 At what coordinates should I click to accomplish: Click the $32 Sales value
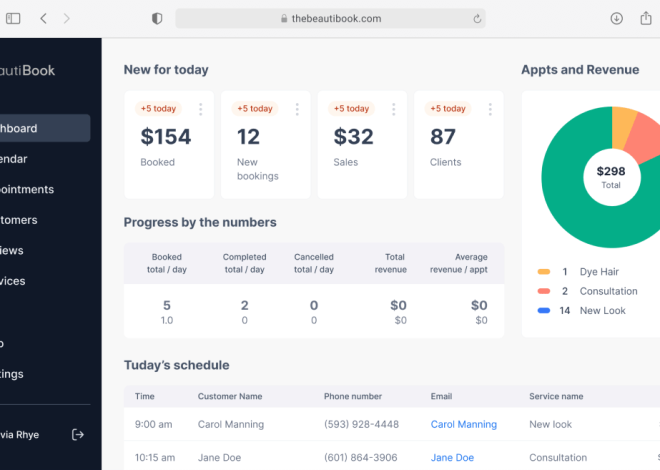[354, 136]
